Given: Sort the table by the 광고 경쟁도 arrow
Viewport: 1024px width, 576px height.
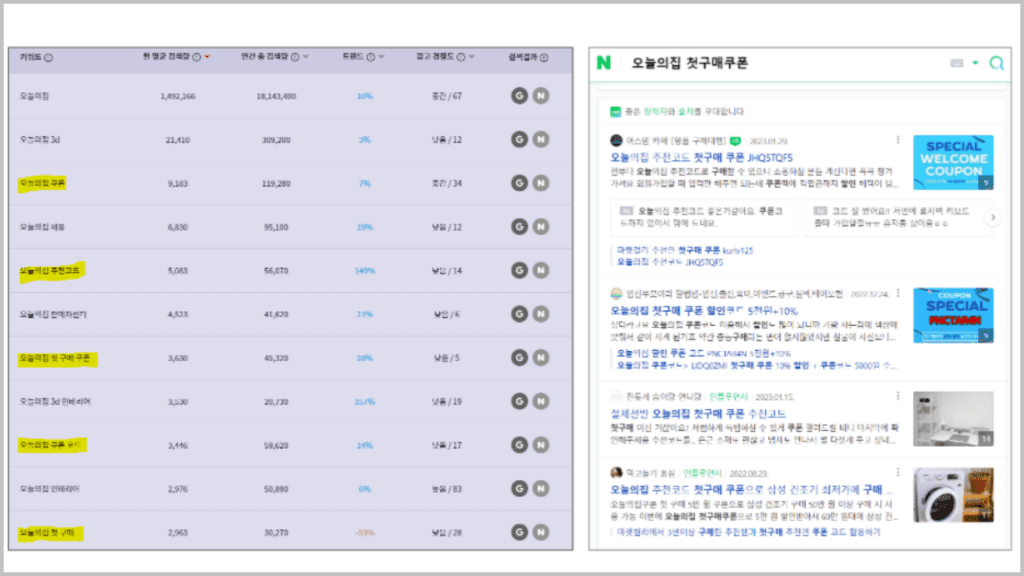Looking at the screenshot, I should pyautogui.click(x=472, y=57).
